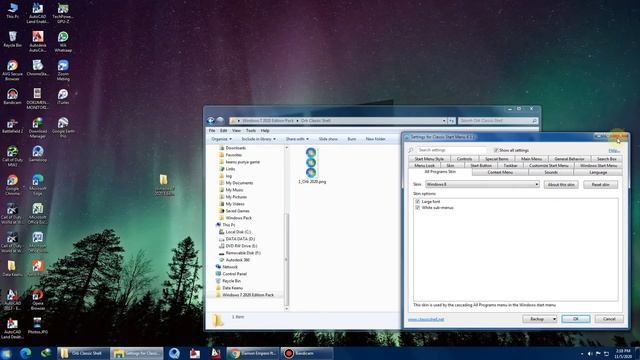
Task: Click Slide show in Explorer toolbar
Action: pyautogui.click(x=328, y=139)
